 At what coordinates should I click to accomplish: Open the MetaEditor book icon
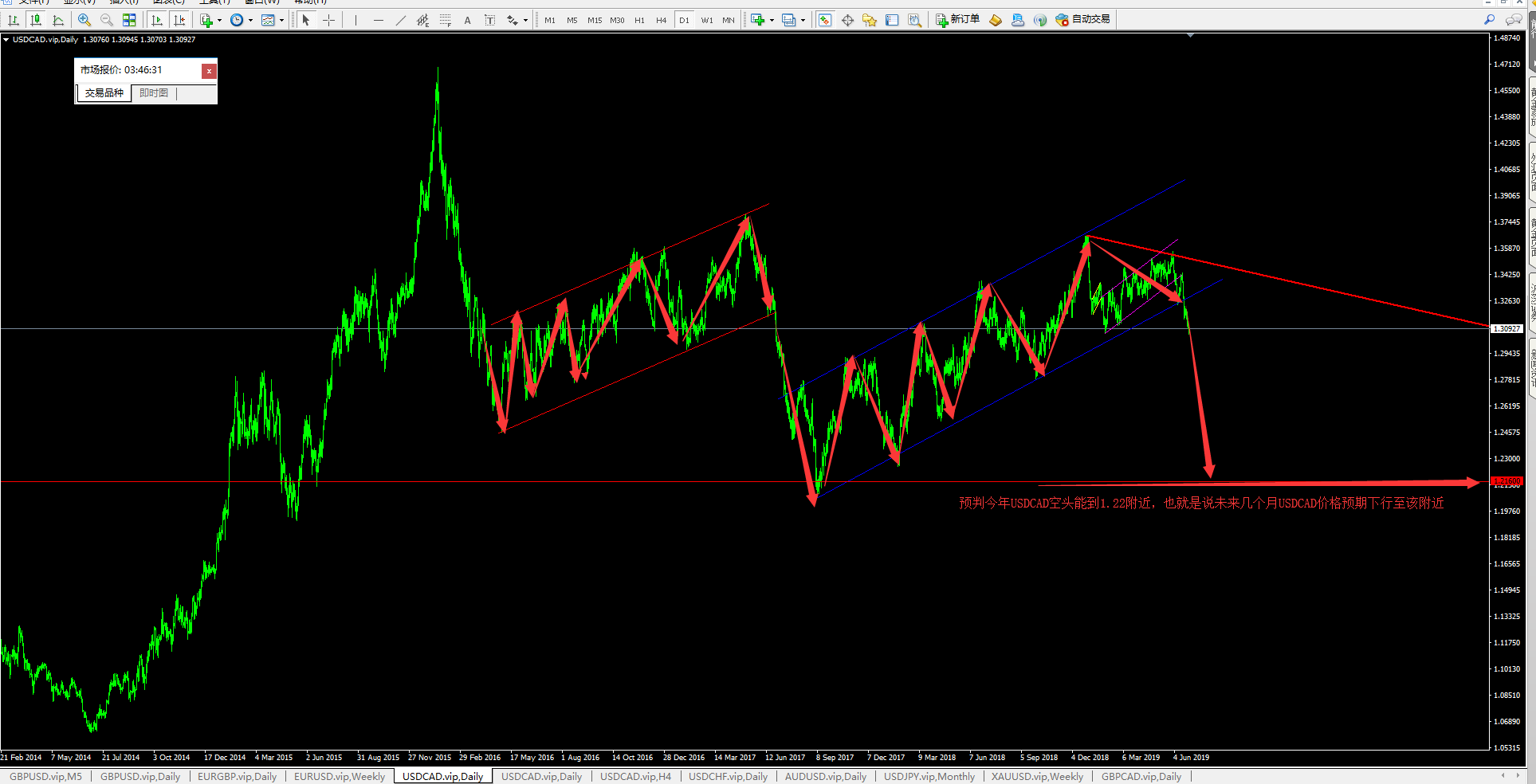pos(996,20)
